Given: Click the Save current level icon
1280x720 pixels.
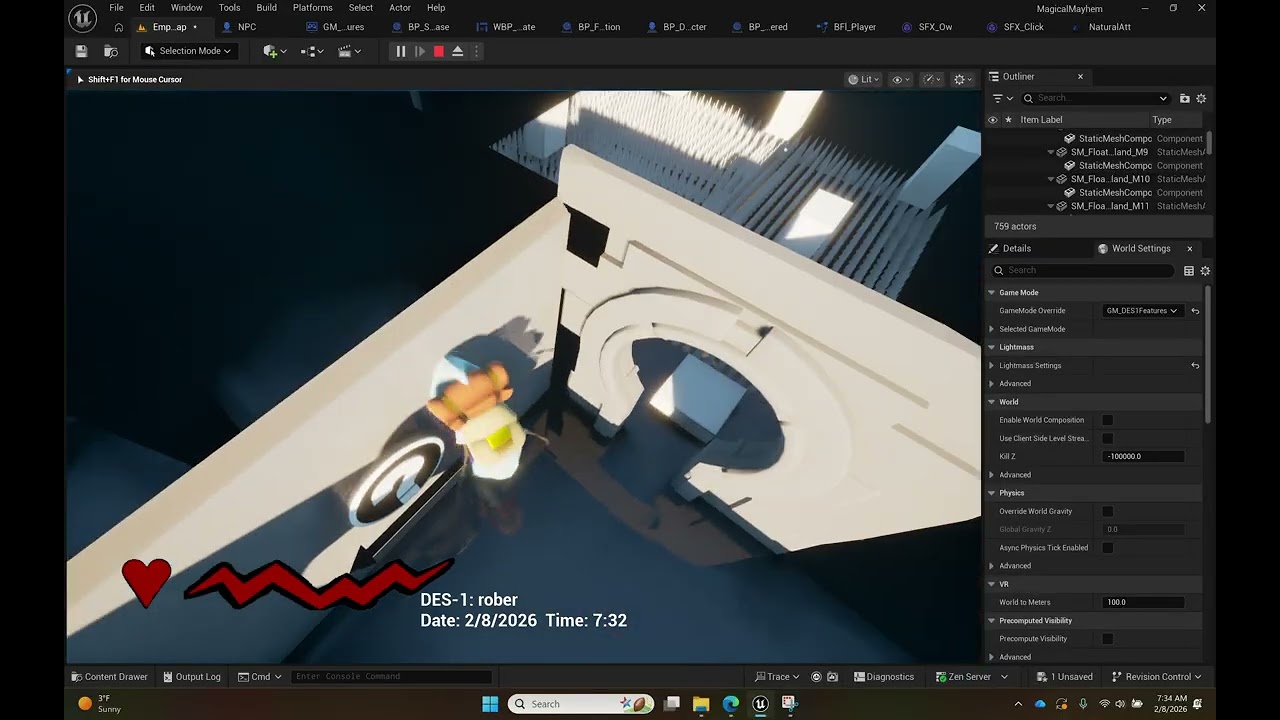Looking at the screenshot, I should click(x=82, y=51).
